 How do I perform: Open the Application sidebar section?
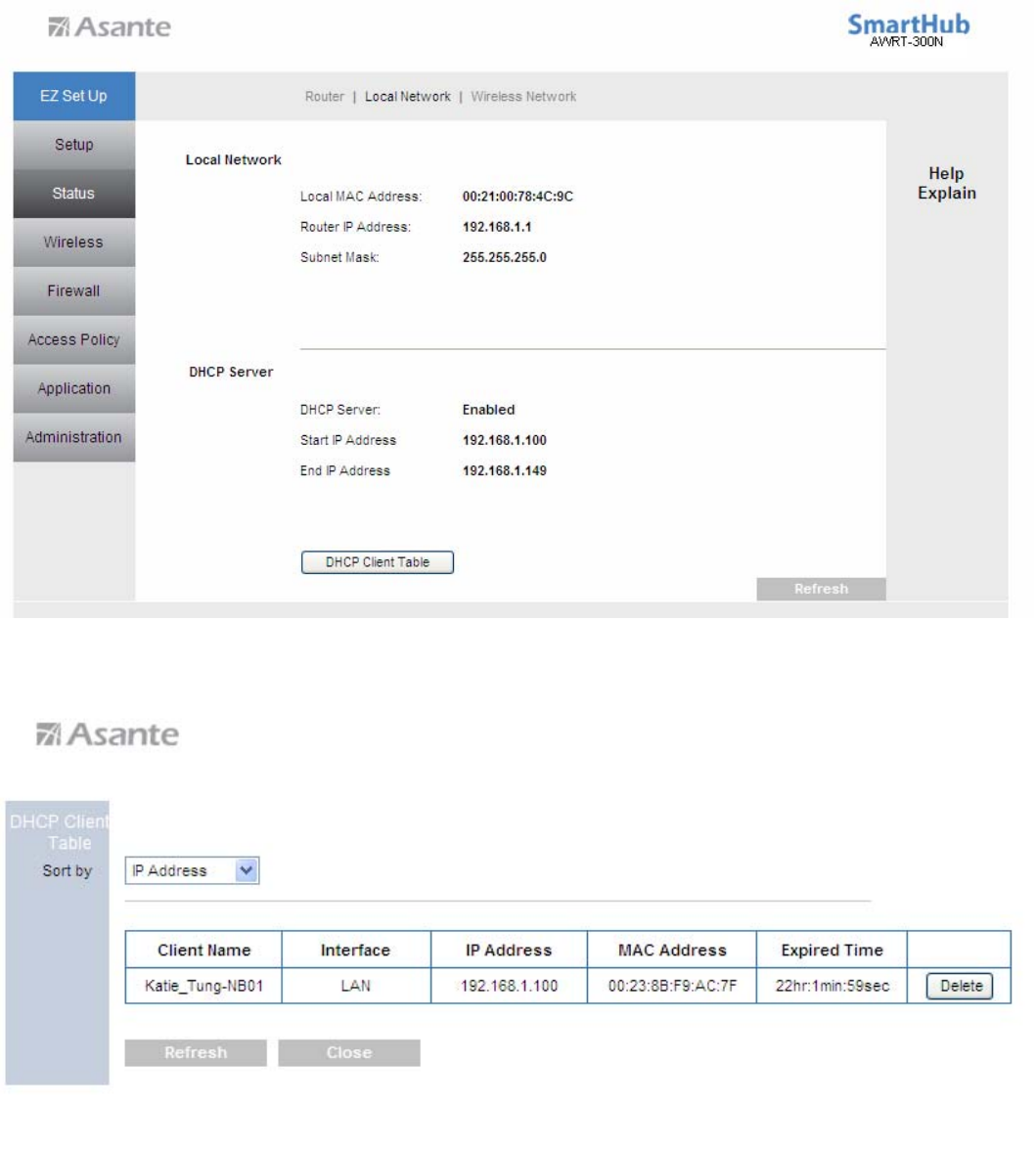(73, 388)
